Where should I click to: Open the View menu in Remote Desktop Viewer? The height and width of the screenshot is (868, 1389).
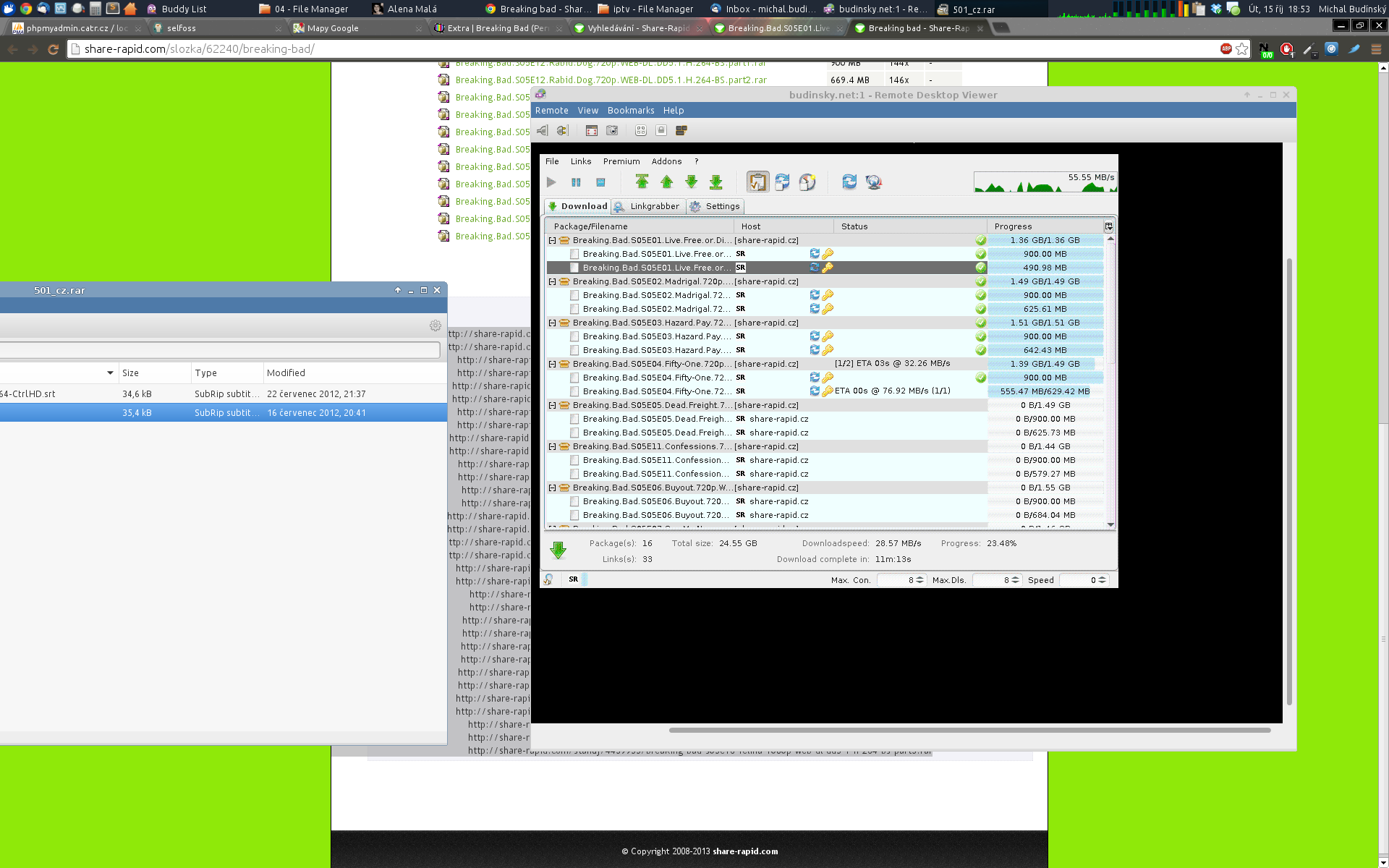coord(587,111)
